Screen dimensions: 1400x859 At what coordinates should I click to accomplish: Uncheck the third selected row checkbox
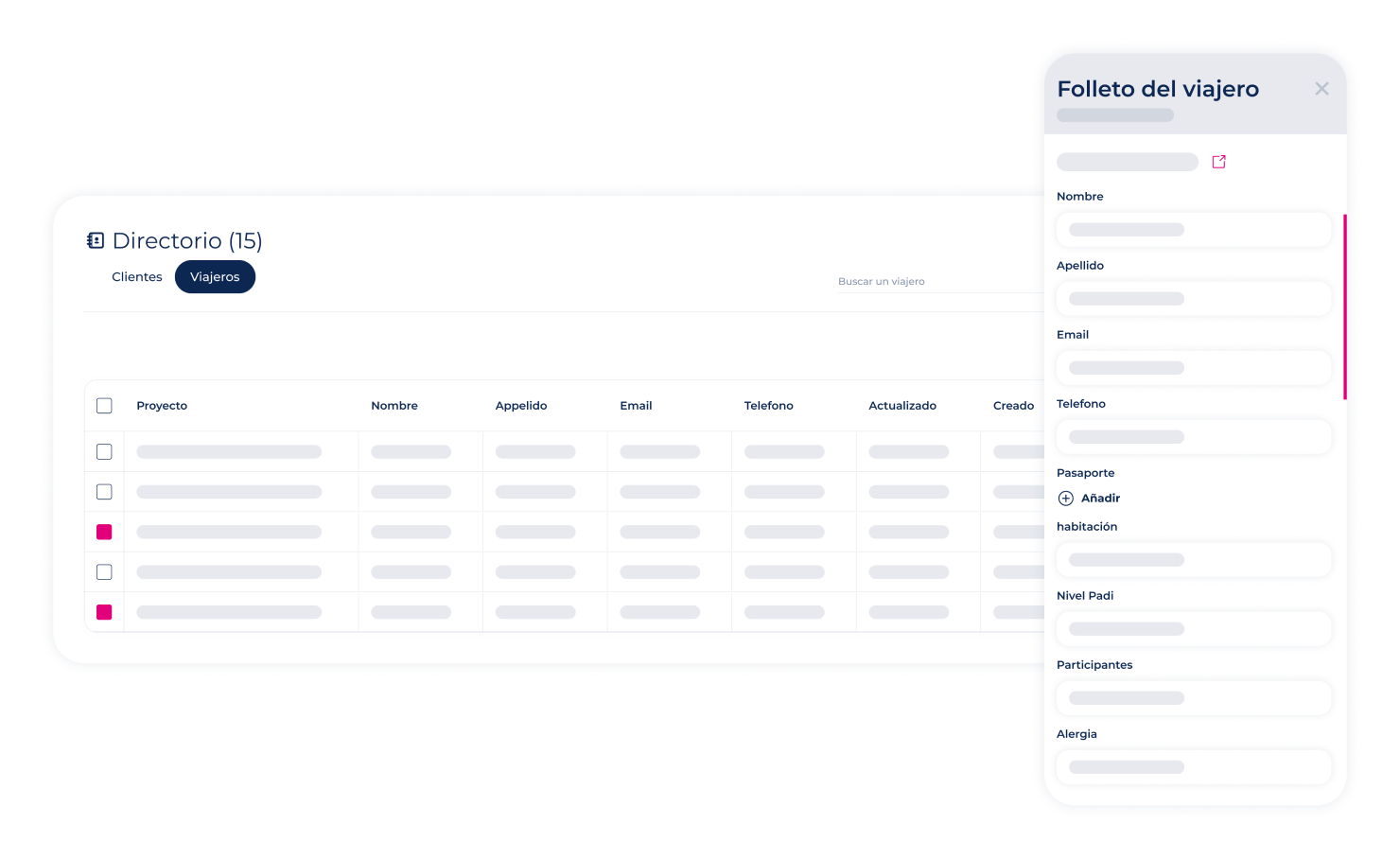[x=104, y=532]
